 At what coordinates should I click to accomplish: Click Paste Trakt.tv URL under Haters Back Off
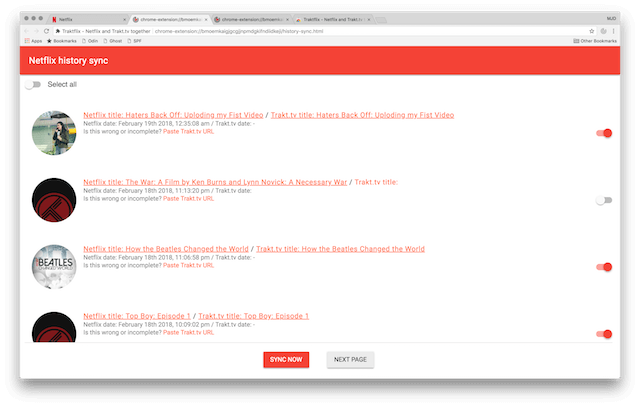click(x=189, y=131)
